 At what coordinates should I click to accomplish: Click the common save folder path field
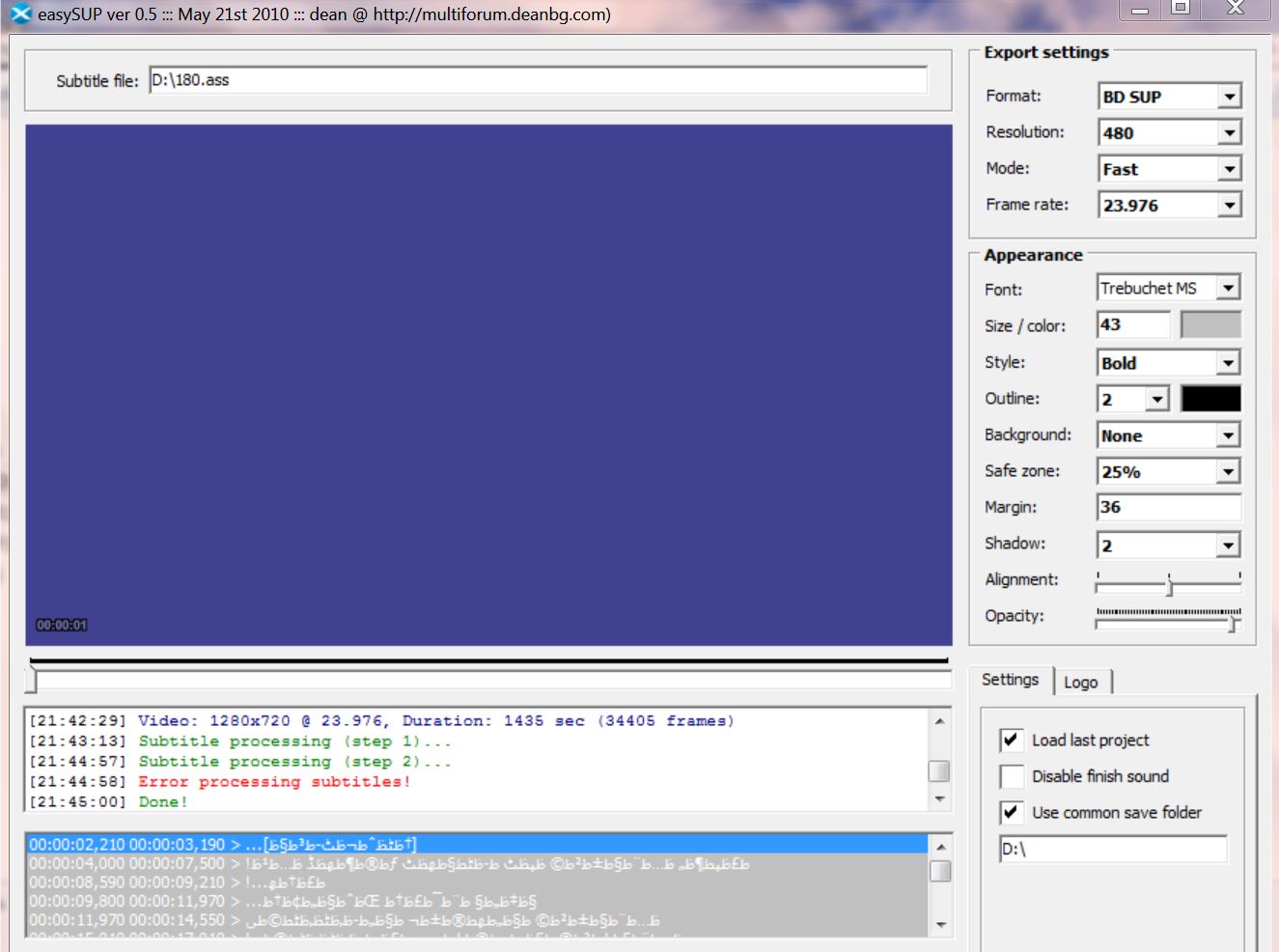click(x=1113, y=849)
